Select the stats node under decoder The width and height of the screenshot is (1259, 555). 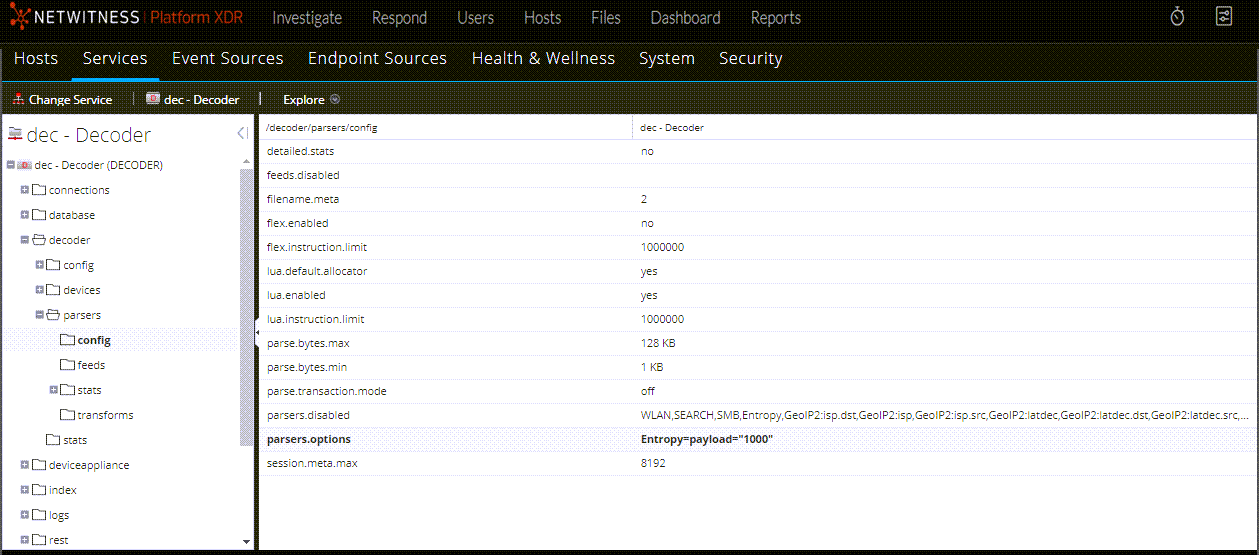(x=75, y=440)
